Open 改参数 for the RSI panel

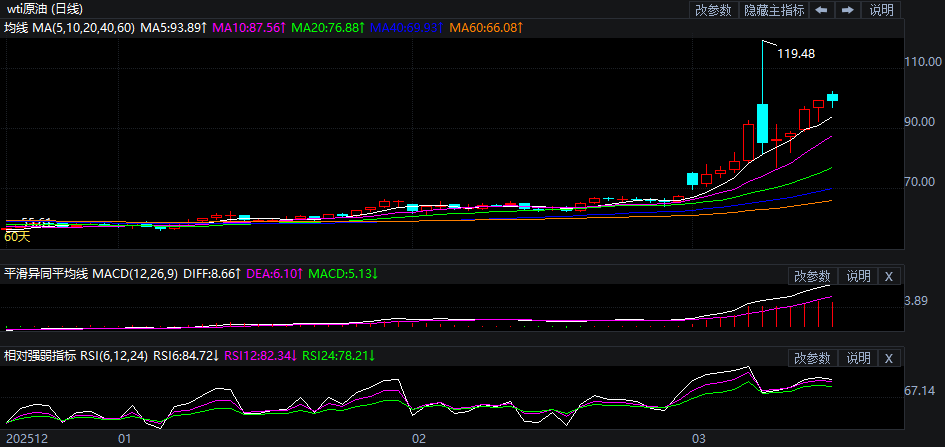pos(812,358)
